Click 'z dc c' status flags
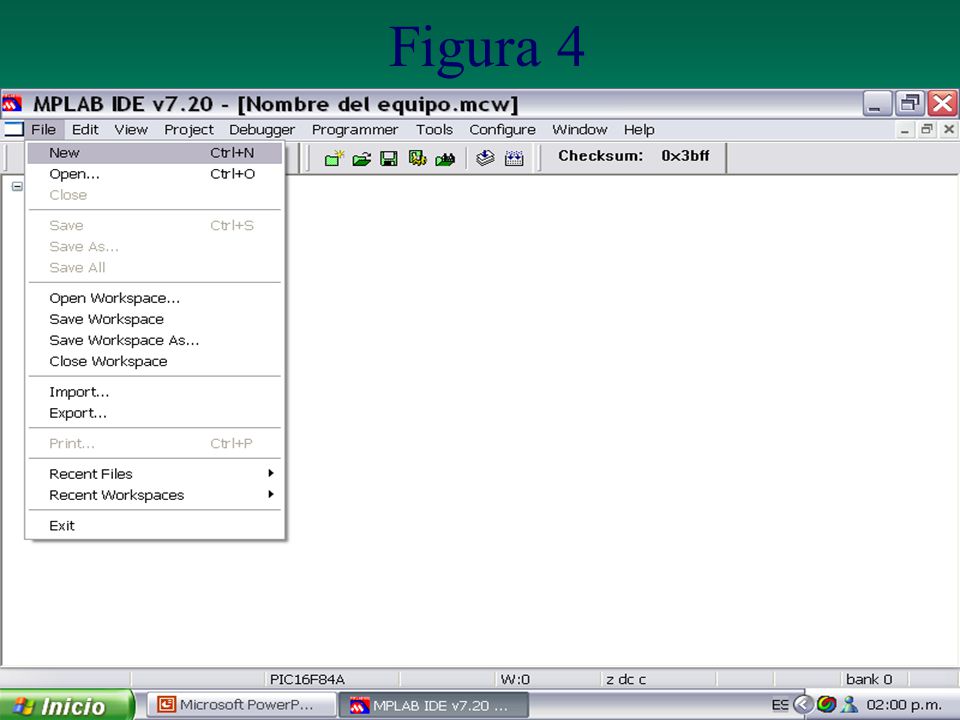The width and height of the screenshot is (960, 720). coord(626,679)
